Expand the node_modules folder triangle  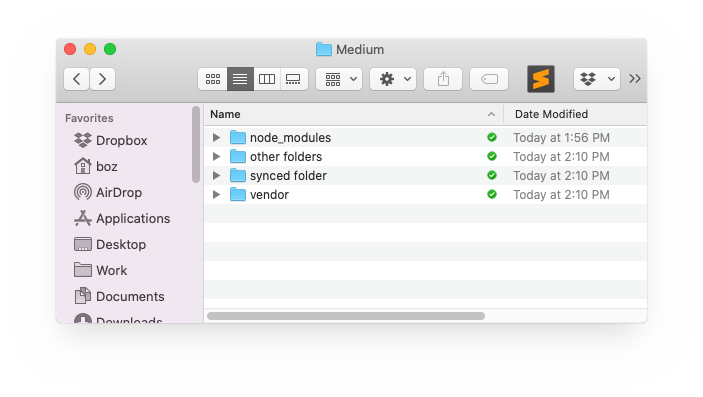[x=216, y=137]
